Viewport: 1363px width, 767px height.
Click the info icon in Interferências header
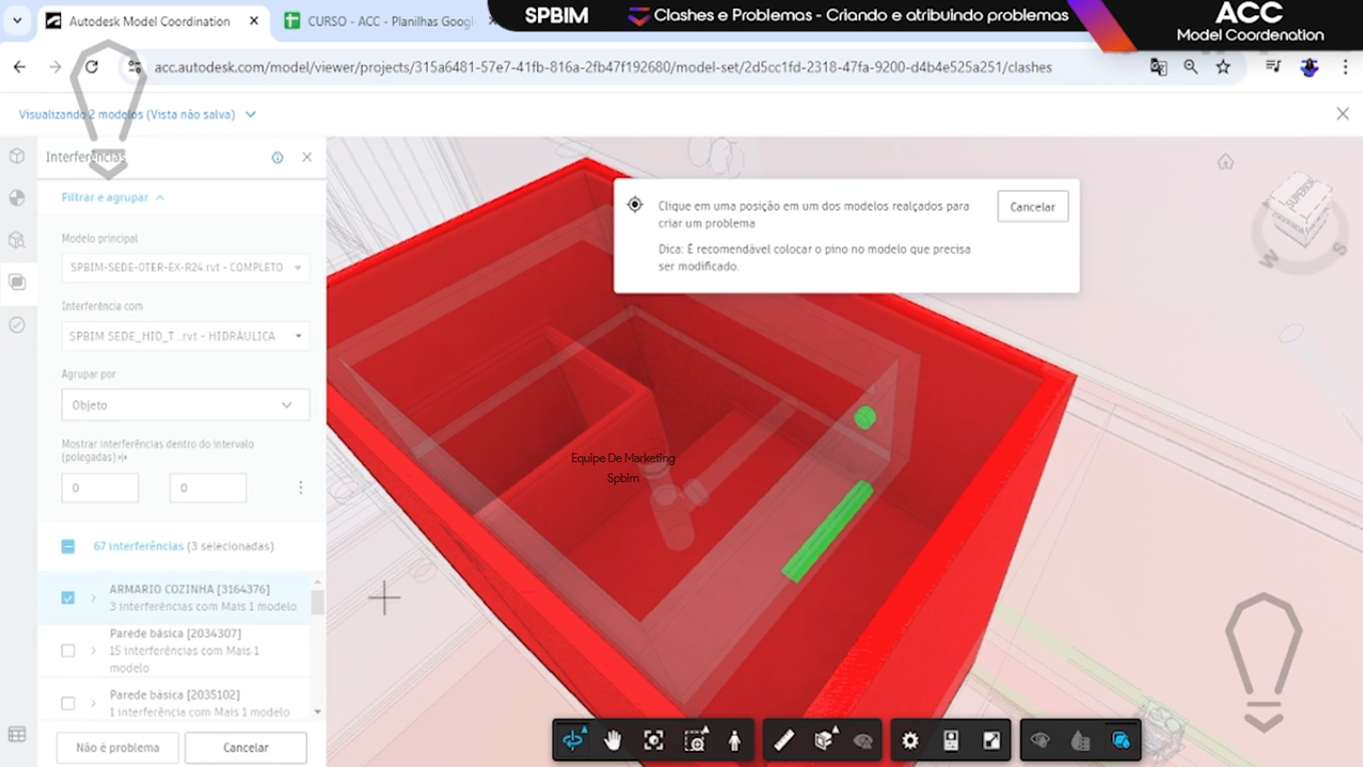tap(277, 158)
